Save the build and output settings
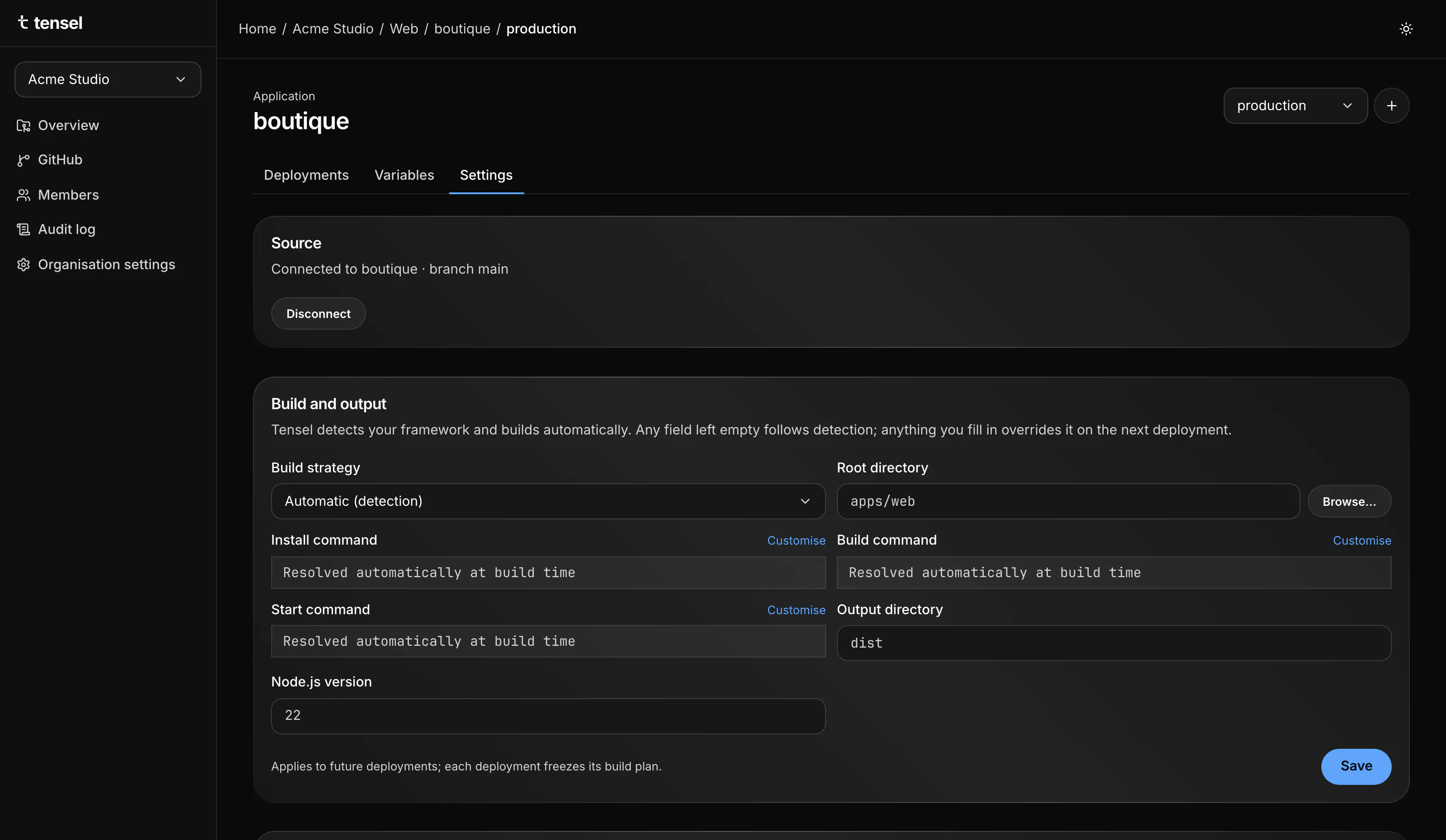 pyautogui.click(x=1356, y=766)
